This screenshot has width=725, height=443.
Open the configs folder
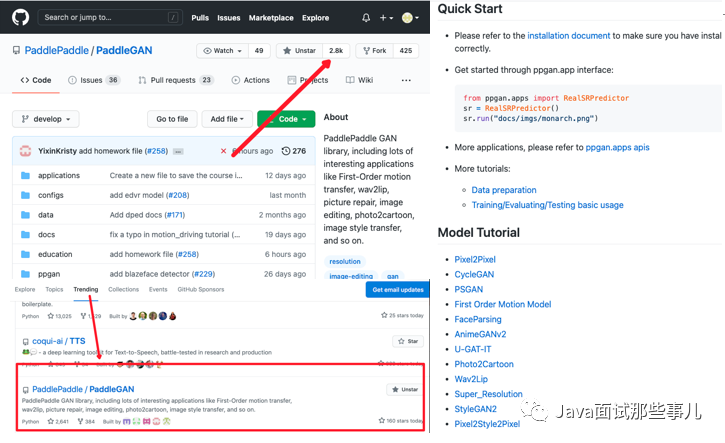coord(50,195)
